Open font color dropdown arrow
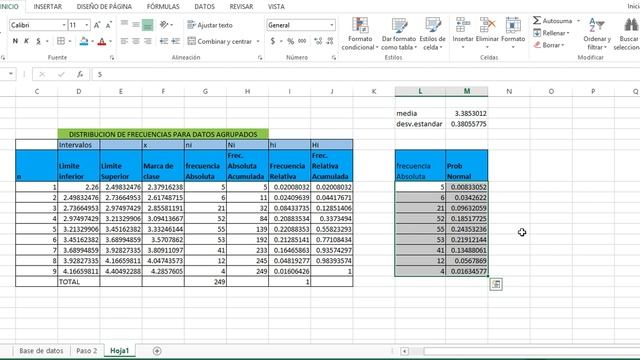 (x=110, y=42)
